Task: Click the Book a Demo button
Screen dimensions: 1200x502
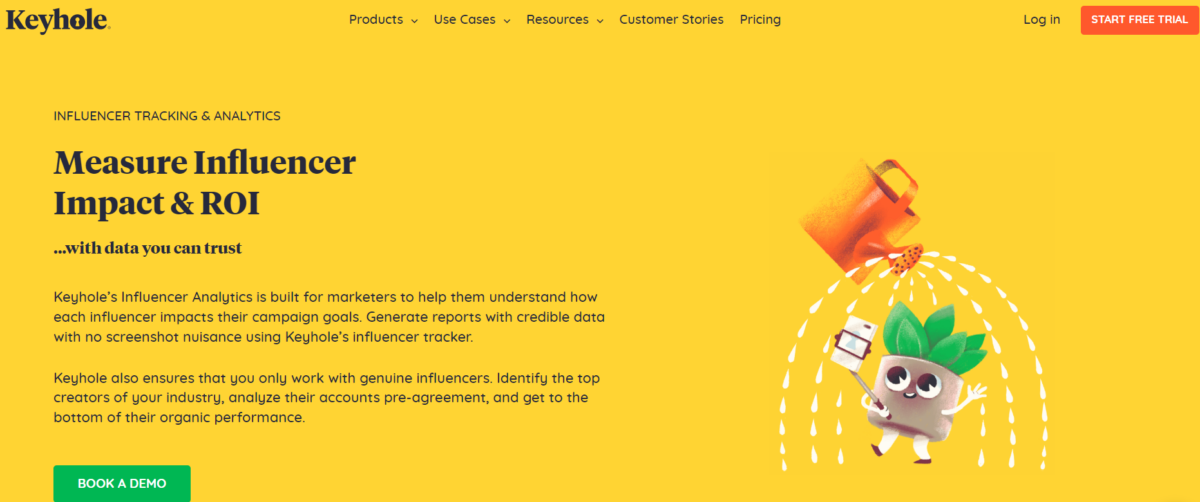Action: tap(122, 484)
